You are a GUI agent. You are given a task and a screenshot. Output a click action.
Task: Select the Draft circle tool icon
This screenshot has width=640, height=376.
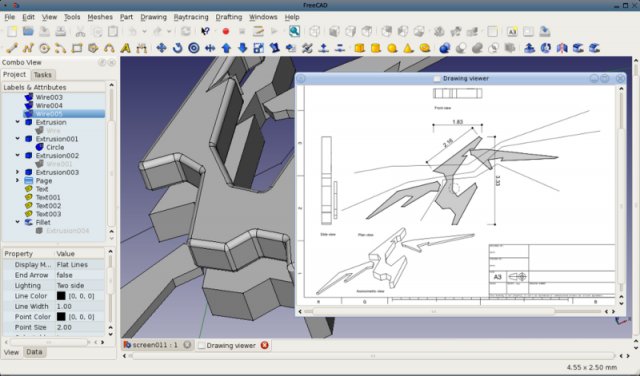tap(44, 48)
